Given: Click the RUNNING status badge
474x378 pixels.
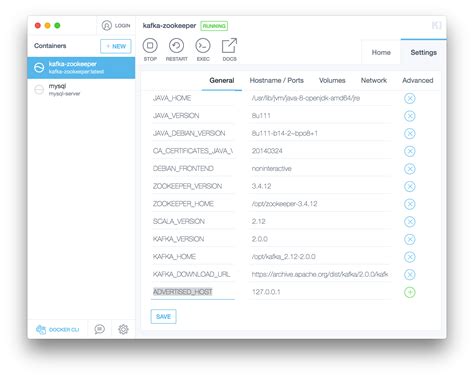Looking at the screenshot, I should pyautogui.click(x=214, y=26).
